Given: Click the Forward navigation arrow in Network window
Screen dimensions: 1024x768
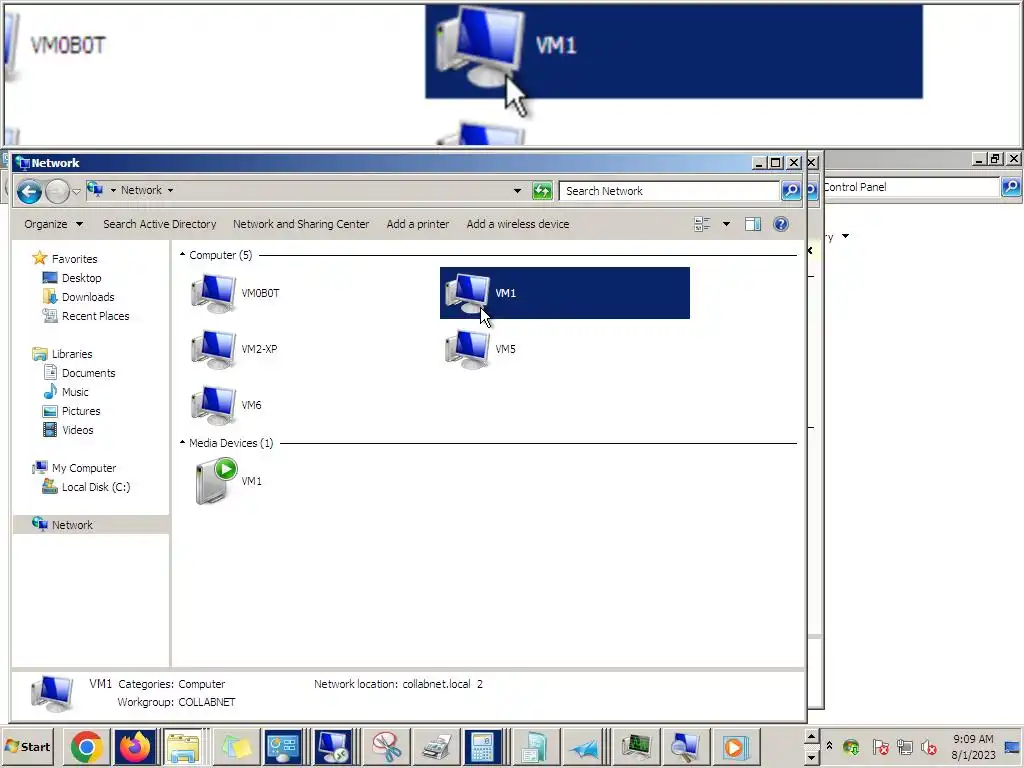Looking at the screenshot, I should click(x=57, y=191).
